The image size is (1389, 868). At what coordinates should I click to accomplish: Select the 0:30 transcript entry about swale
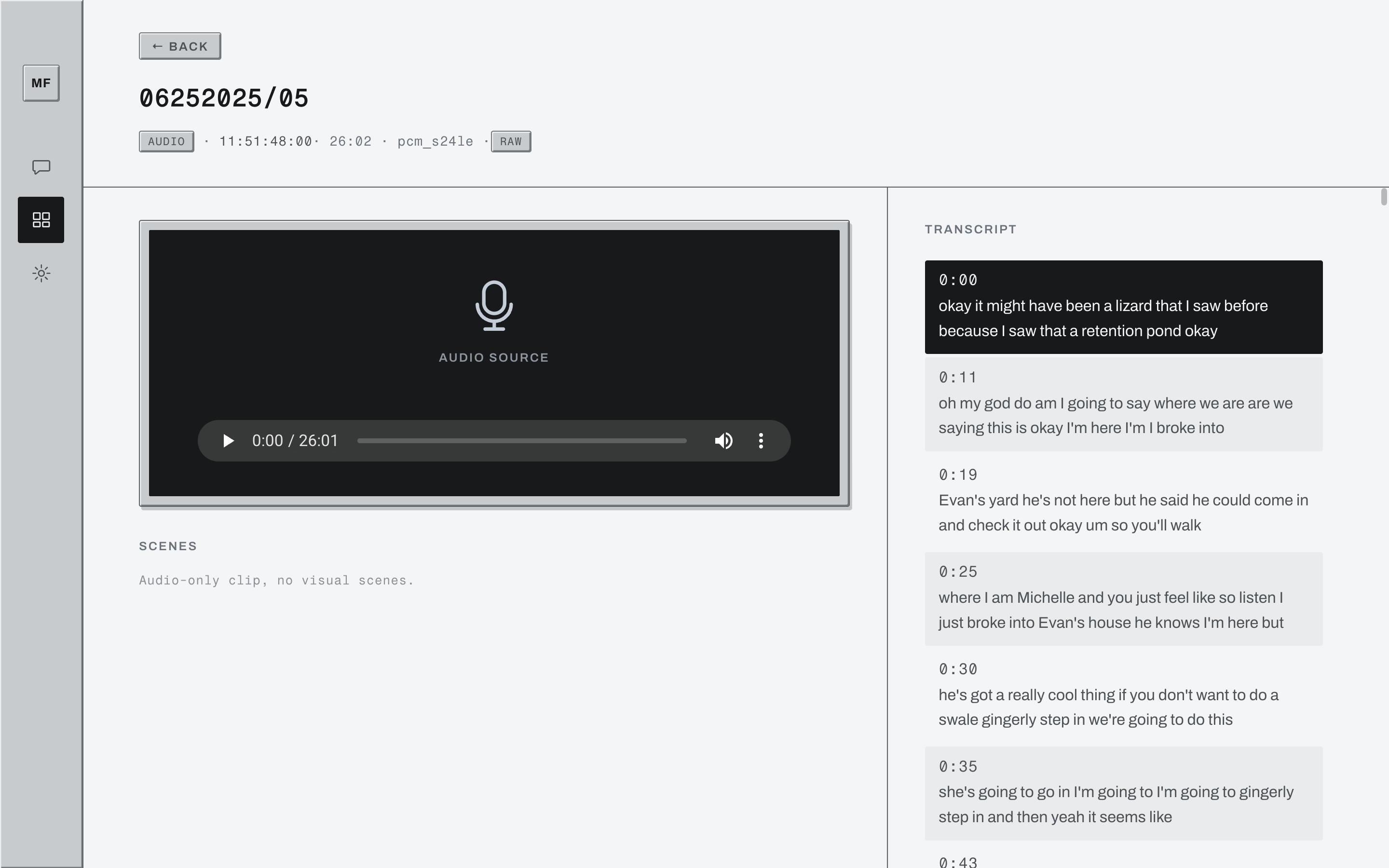1123,696
